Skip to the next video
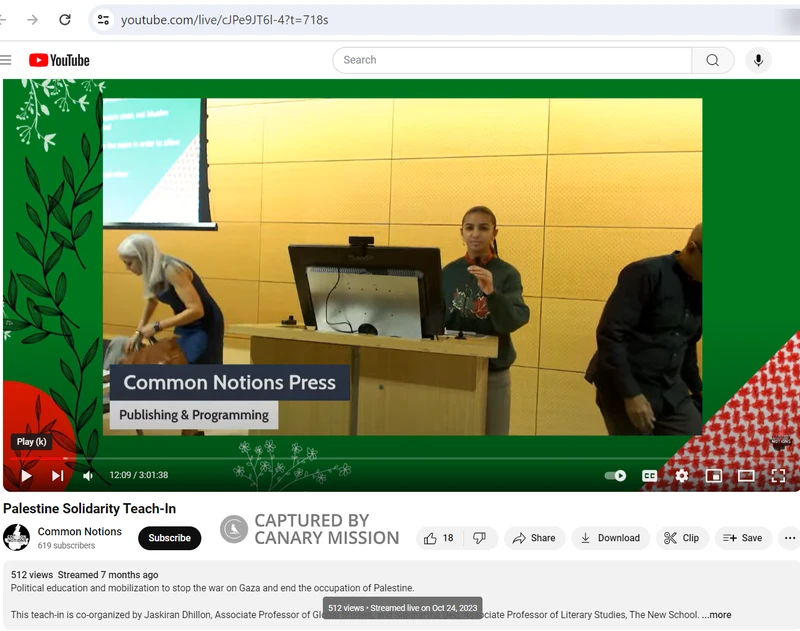This screenshot has height=631, width=800. click(57, 475)
